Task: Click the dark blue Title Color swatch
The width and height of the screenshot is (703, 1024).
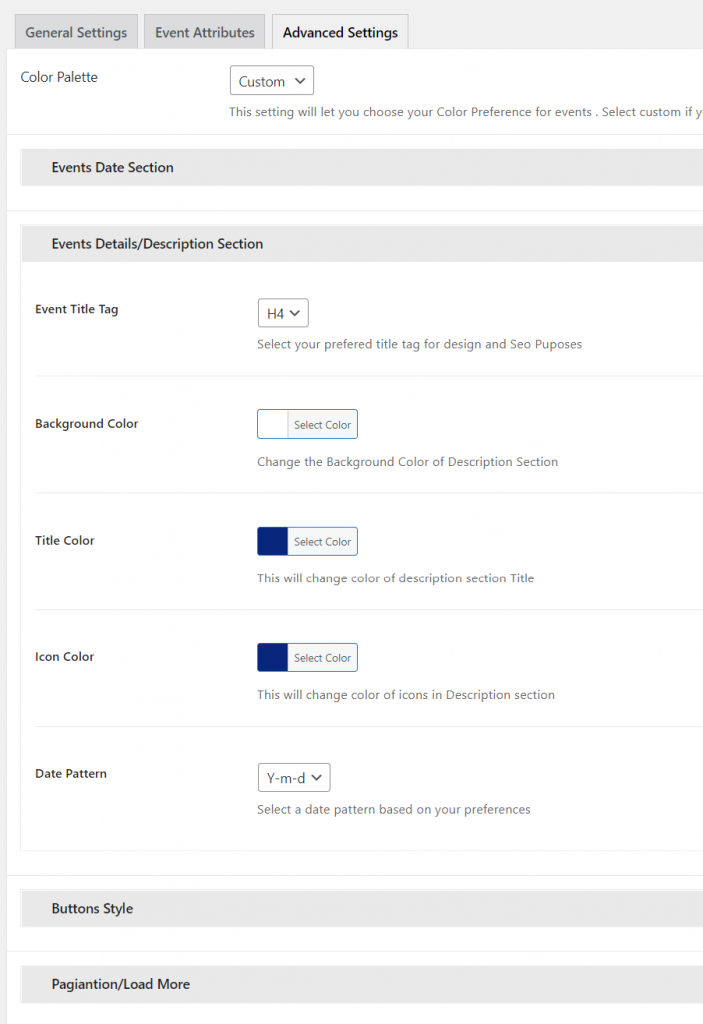Action: (x=273, y=541)
